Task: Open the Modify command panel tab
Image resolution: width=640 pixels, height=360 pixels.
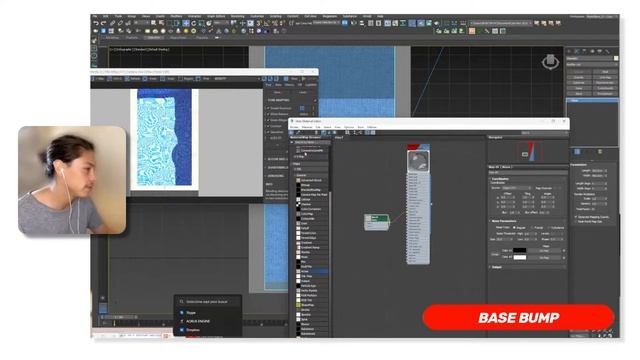Action: tap(577, 51)
